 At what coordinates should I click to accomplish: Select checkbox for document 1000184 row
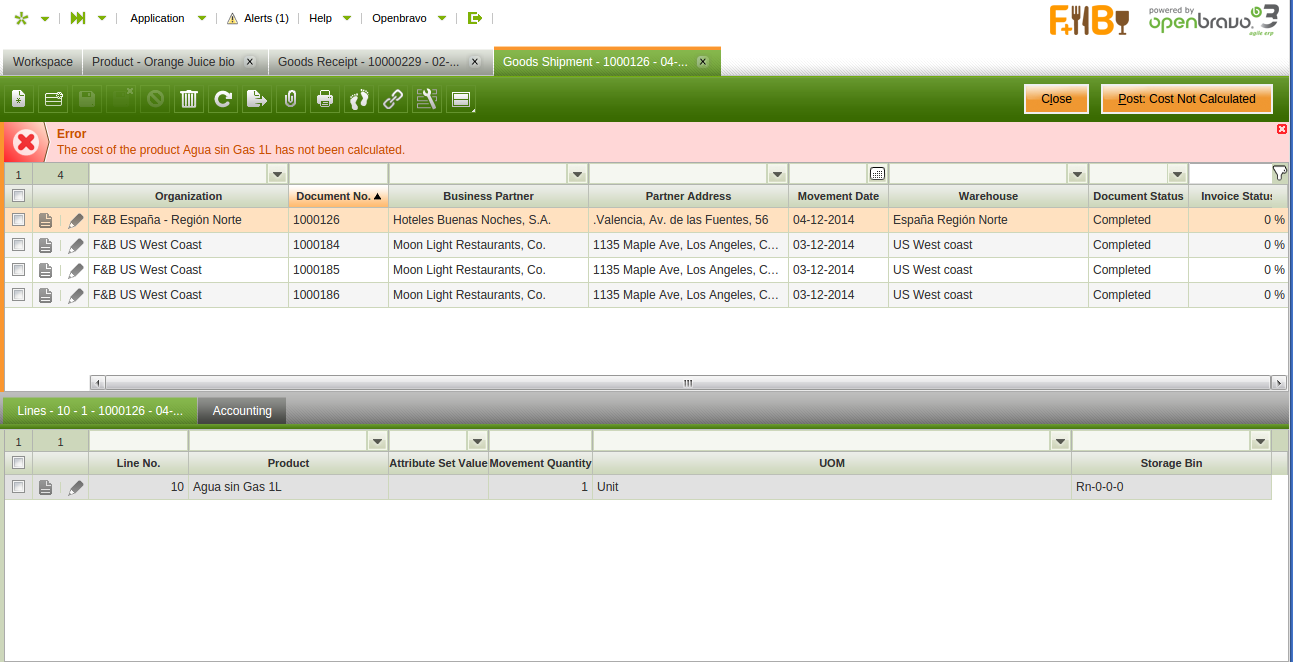coord(18,245)
